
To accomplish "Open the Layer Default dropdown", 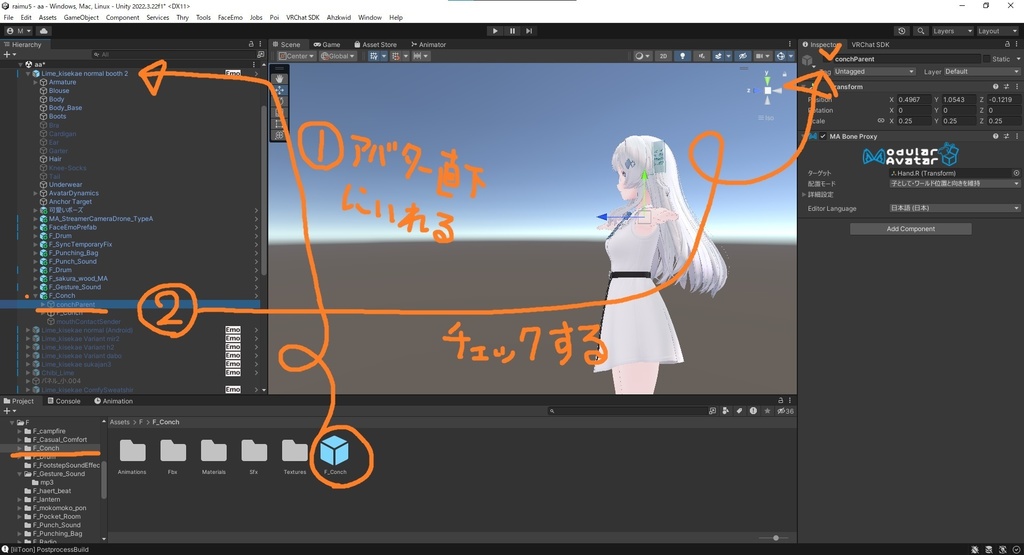I will pos(982,72).
